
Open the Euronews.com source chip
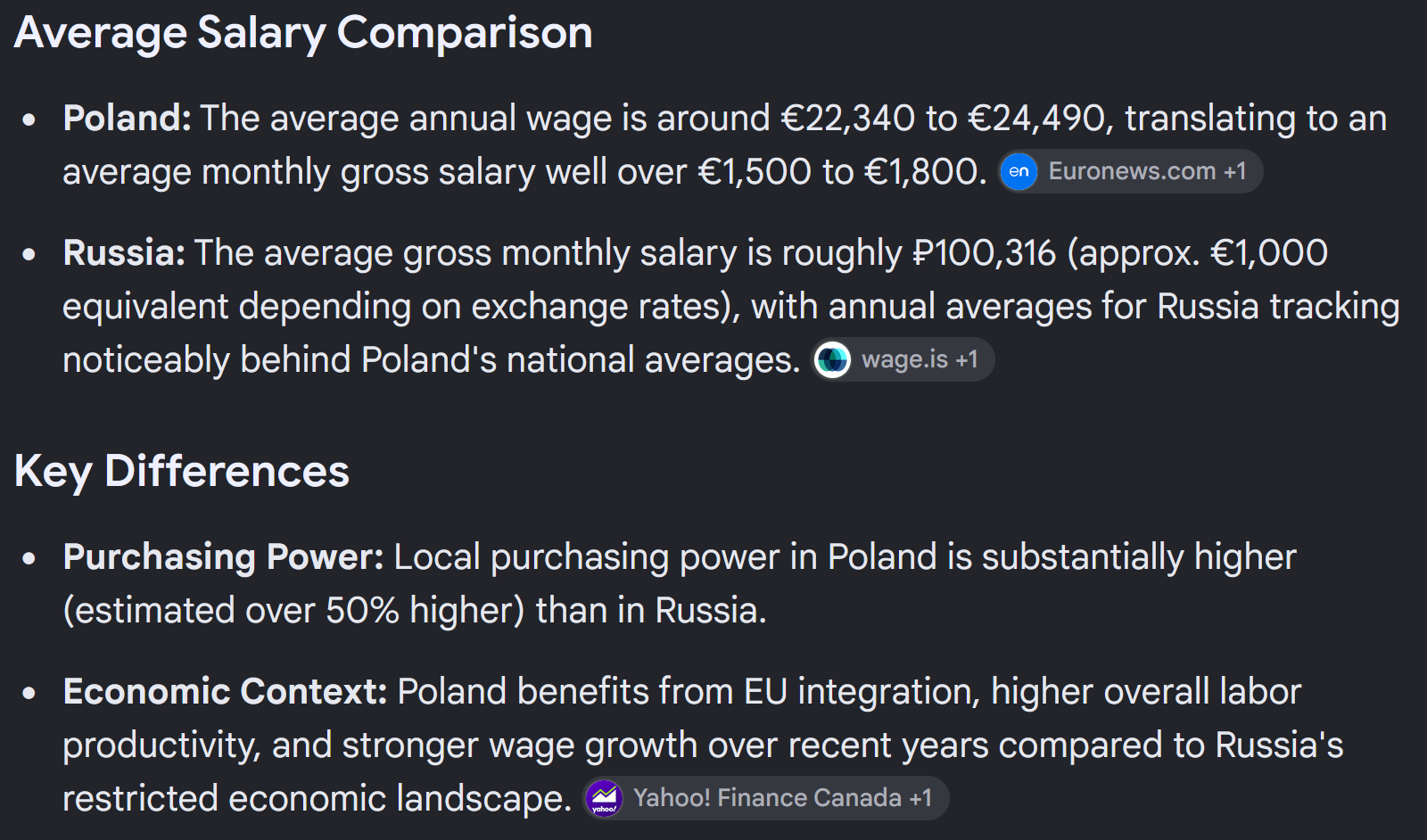pos(1130,171)
